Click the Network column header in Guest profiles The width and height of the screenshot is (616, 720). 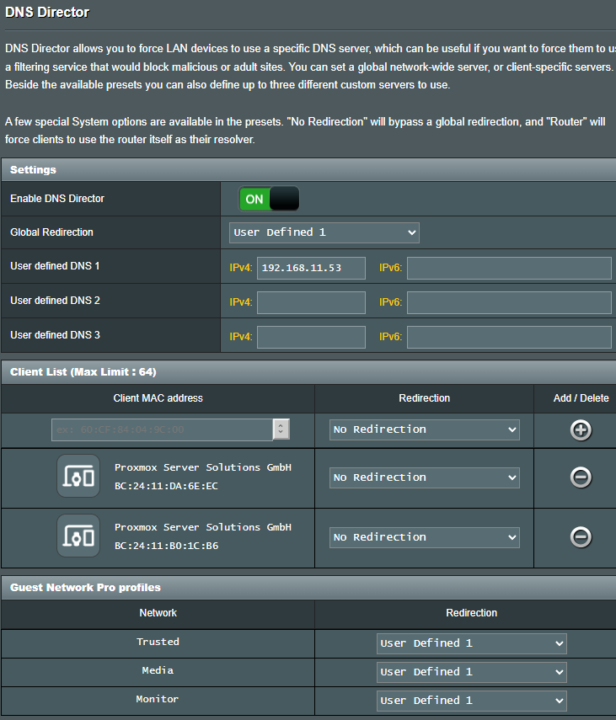pos(158,613)
